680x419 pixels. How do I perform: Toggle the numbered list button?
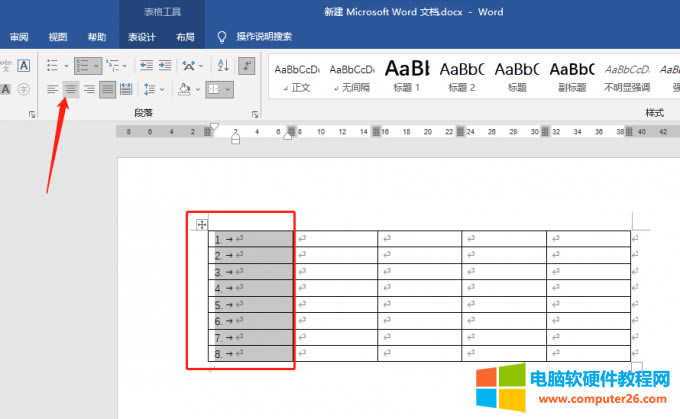point(83,65)
